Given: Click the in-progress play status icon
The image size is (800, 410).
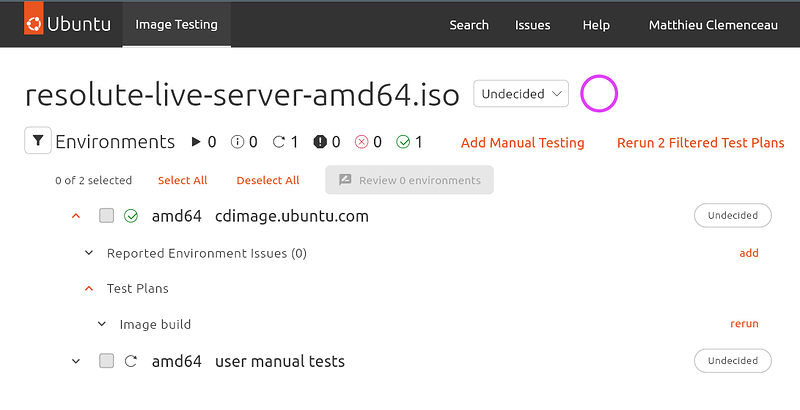Looking at the screenshot, I should [196, 142].
